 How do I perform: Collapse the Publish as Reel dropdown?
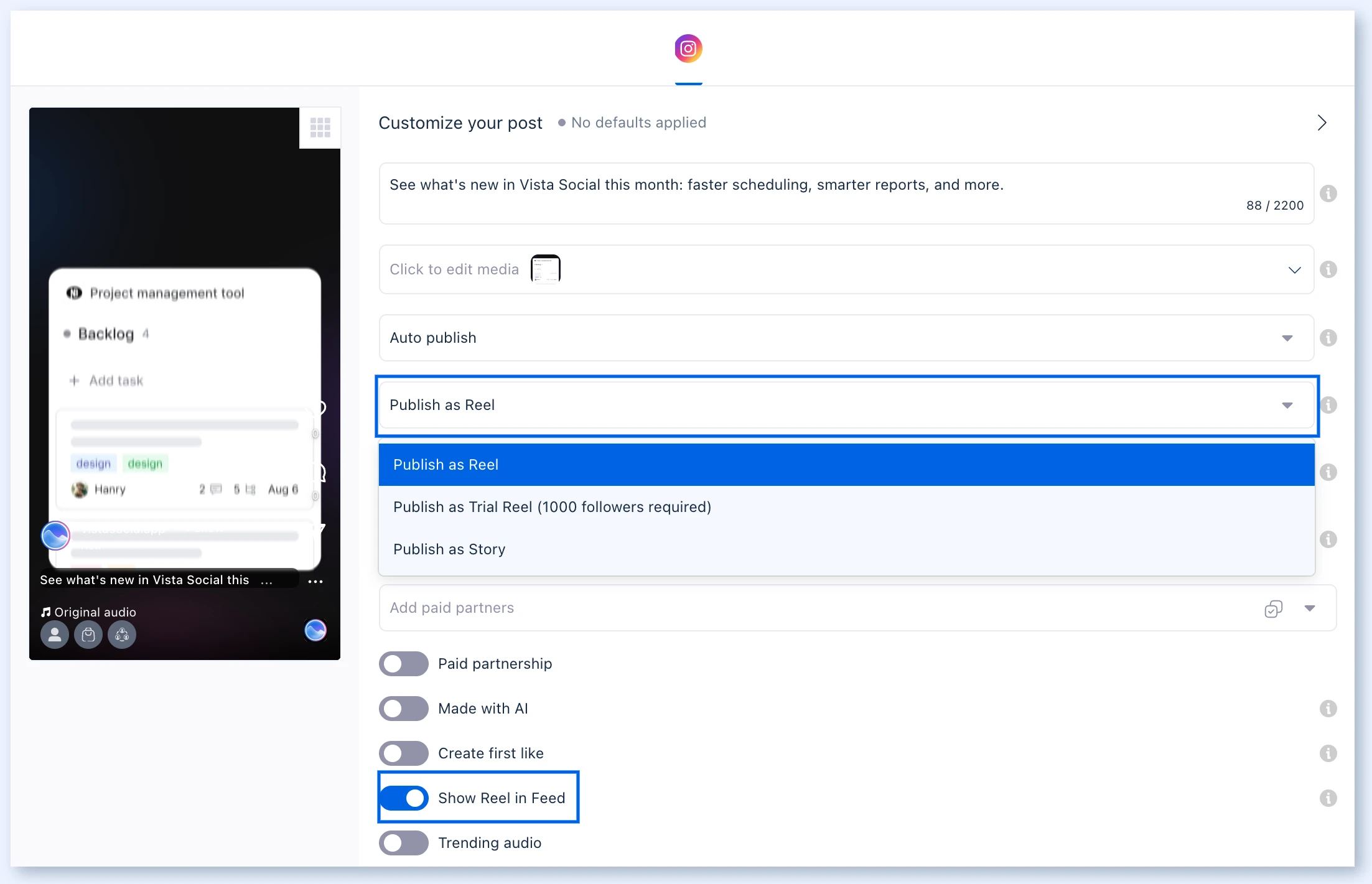tap(846, 405)
